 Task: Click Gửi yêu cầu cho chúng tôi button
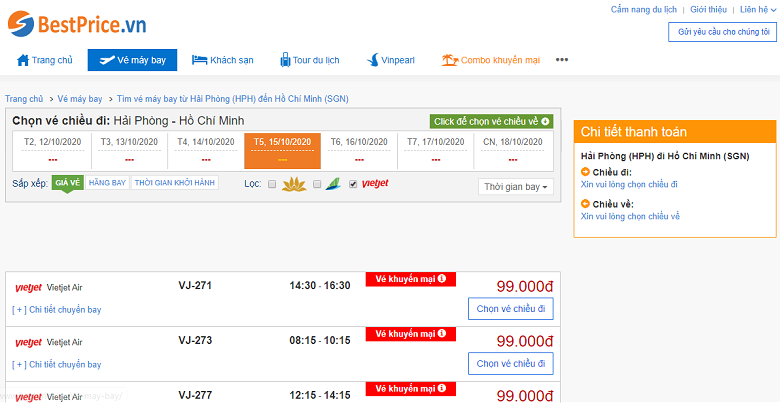[x=722, y=32]
